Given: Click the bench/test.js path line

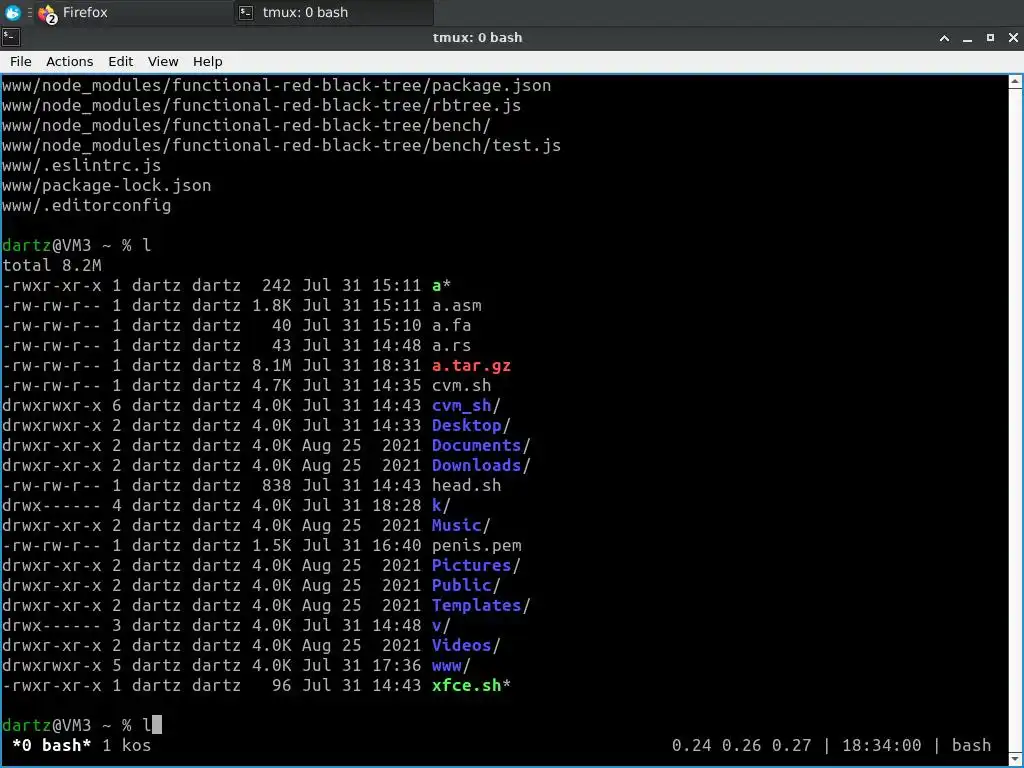Looking at the screenshot, I should (x=281, y=145).
